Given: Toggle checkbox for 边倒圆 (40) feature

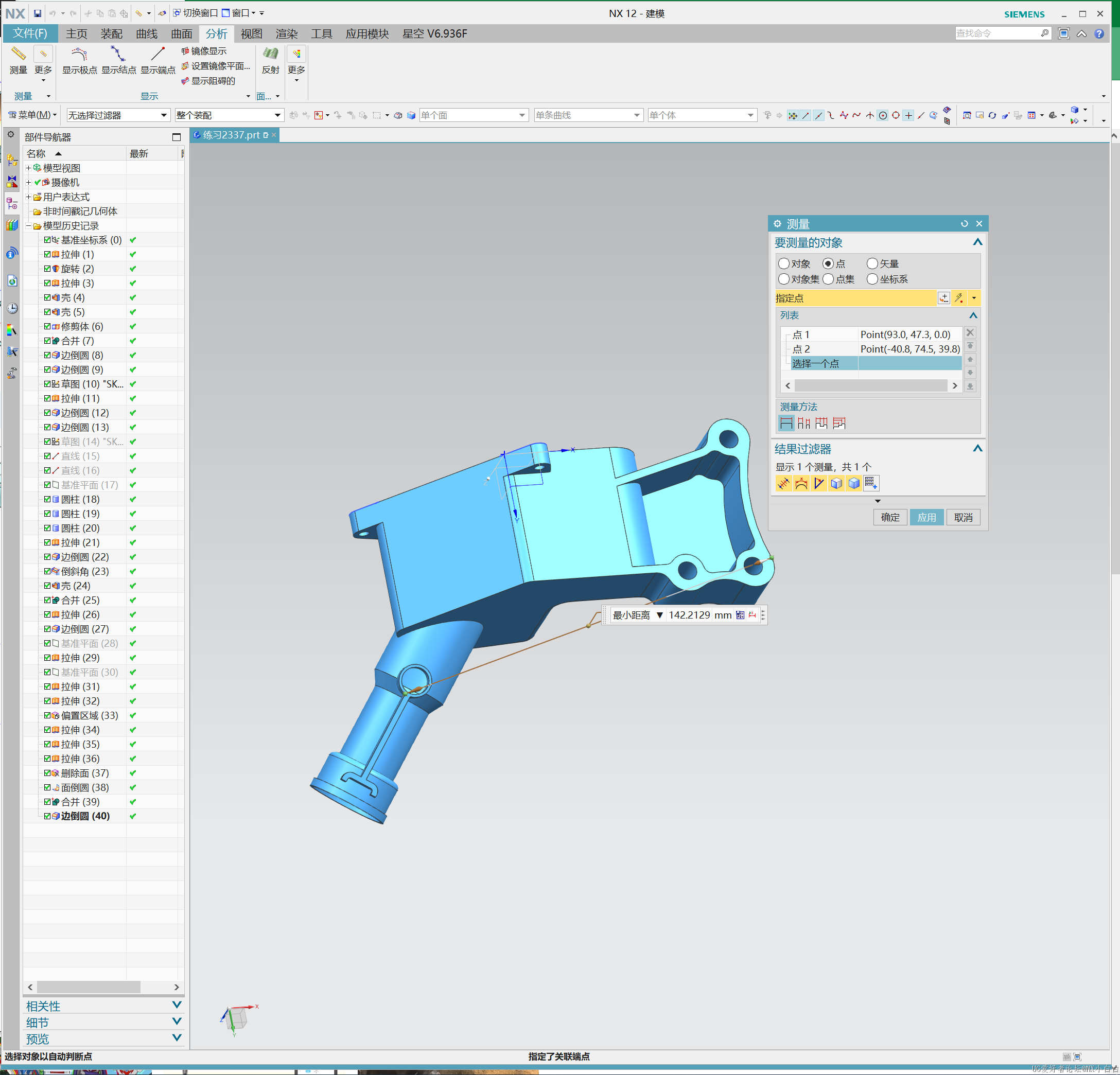Looking at the screenshot, I should pos(47,816).
